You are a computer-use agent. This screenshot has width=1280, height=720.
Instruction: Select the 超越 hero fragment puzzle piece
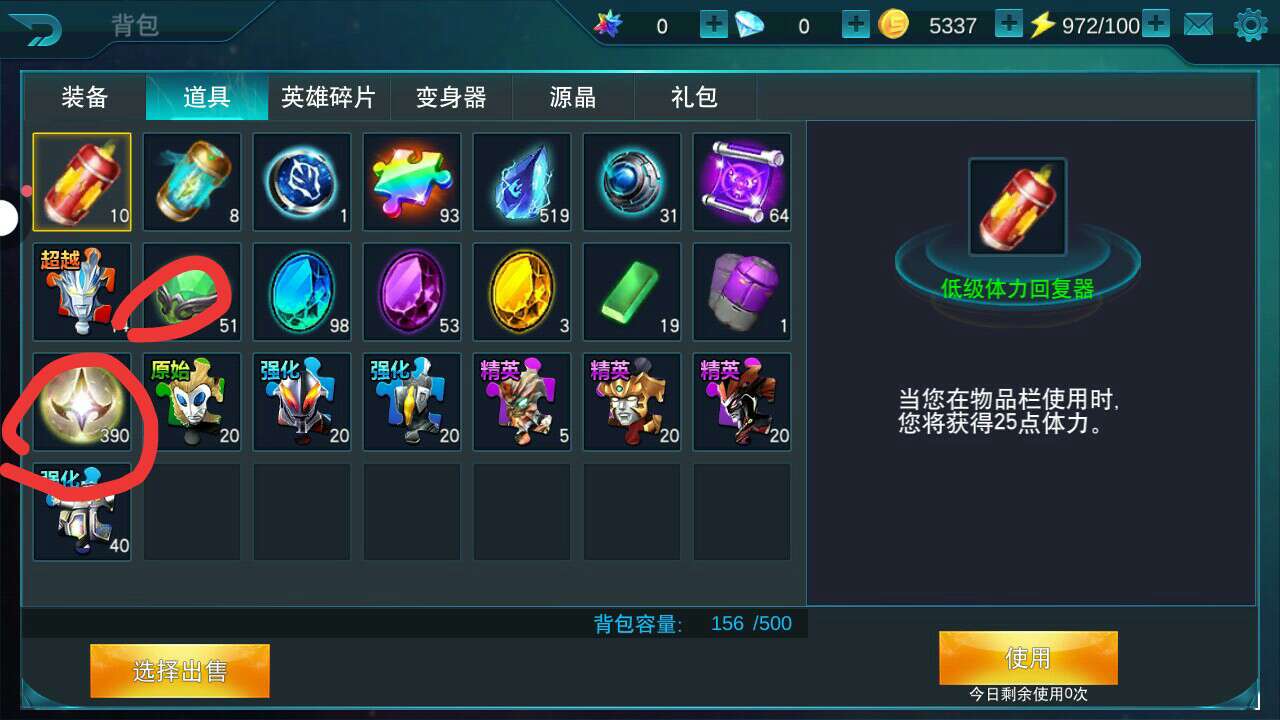click(x=82, y=292)
